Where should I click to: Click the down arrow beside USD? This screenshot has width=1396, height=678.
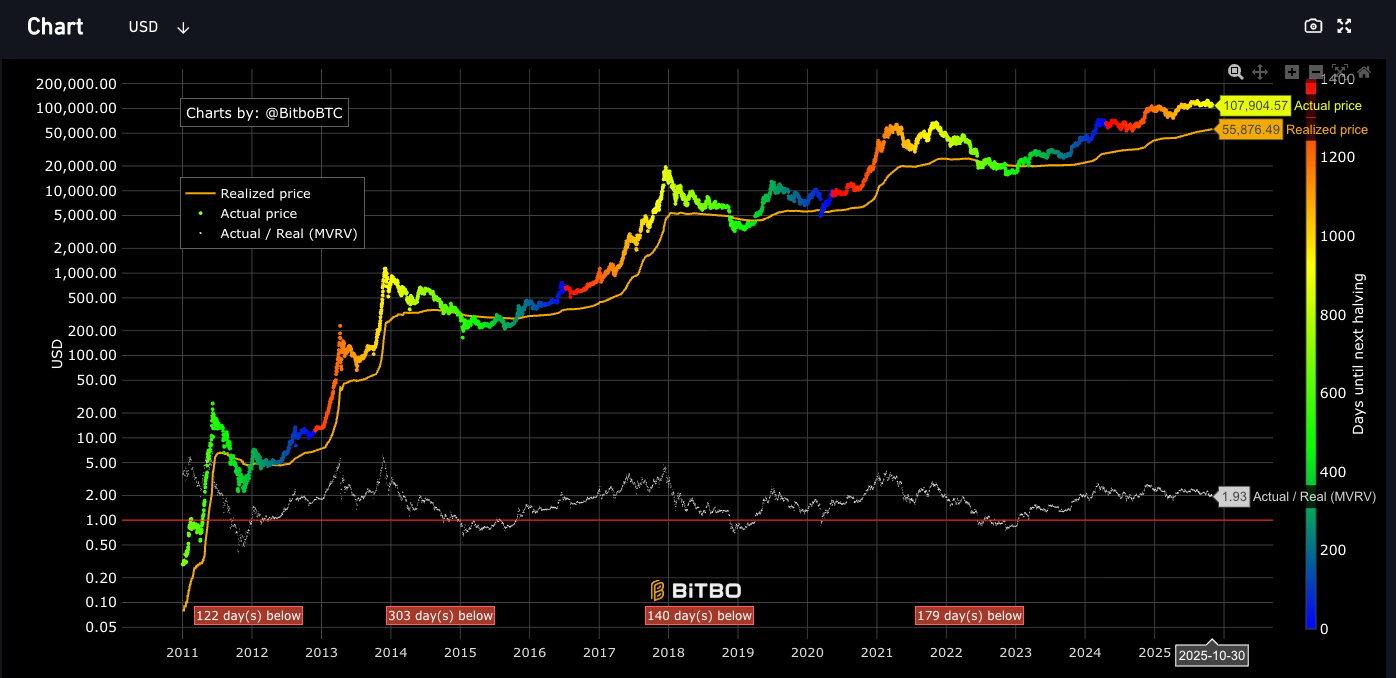[183, 28]
